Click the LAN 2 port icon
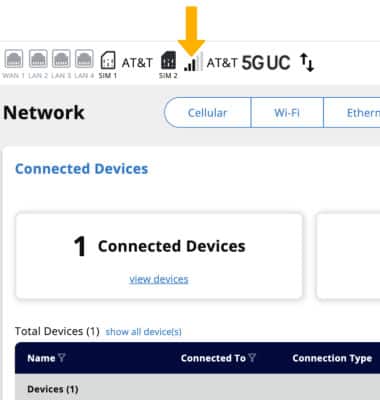 38,59
